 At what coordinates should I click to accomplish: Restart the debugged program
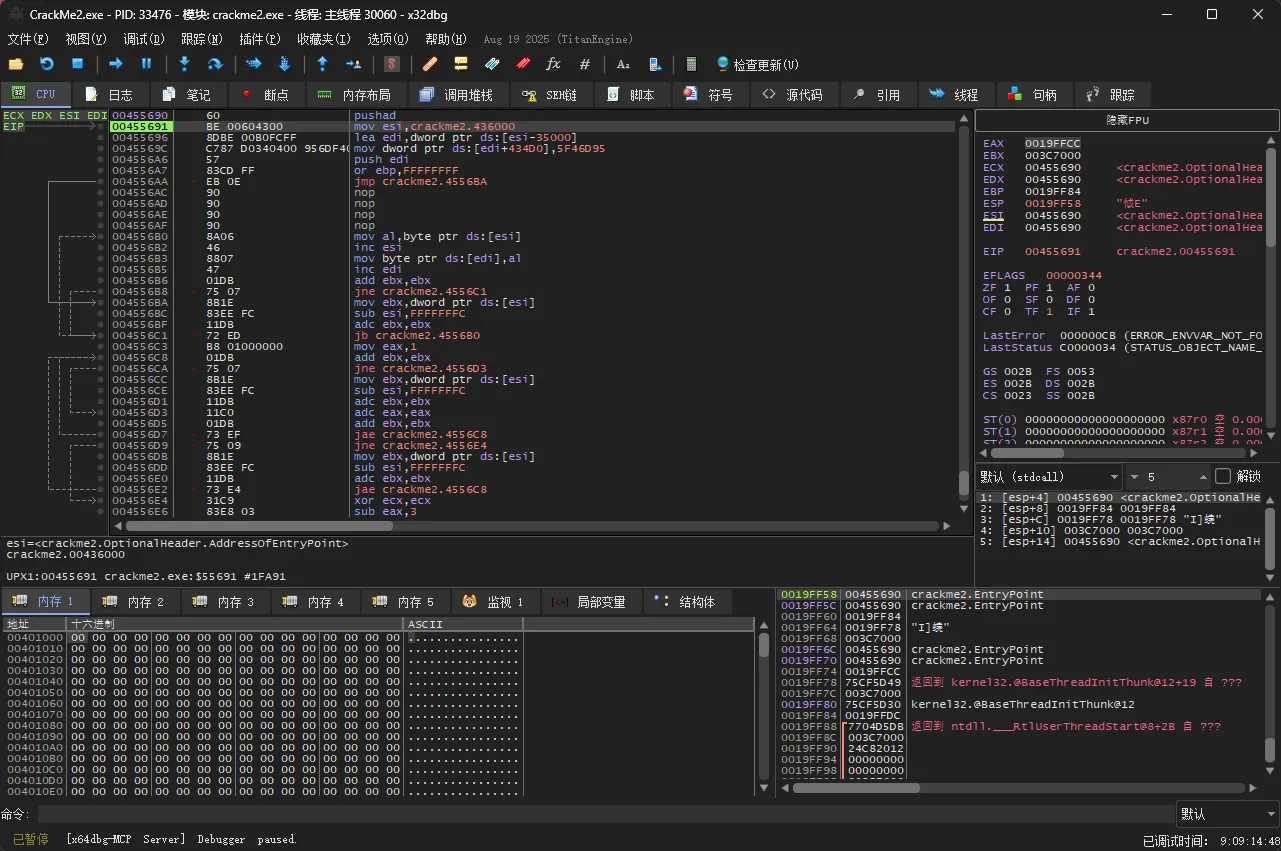[47, 64]
